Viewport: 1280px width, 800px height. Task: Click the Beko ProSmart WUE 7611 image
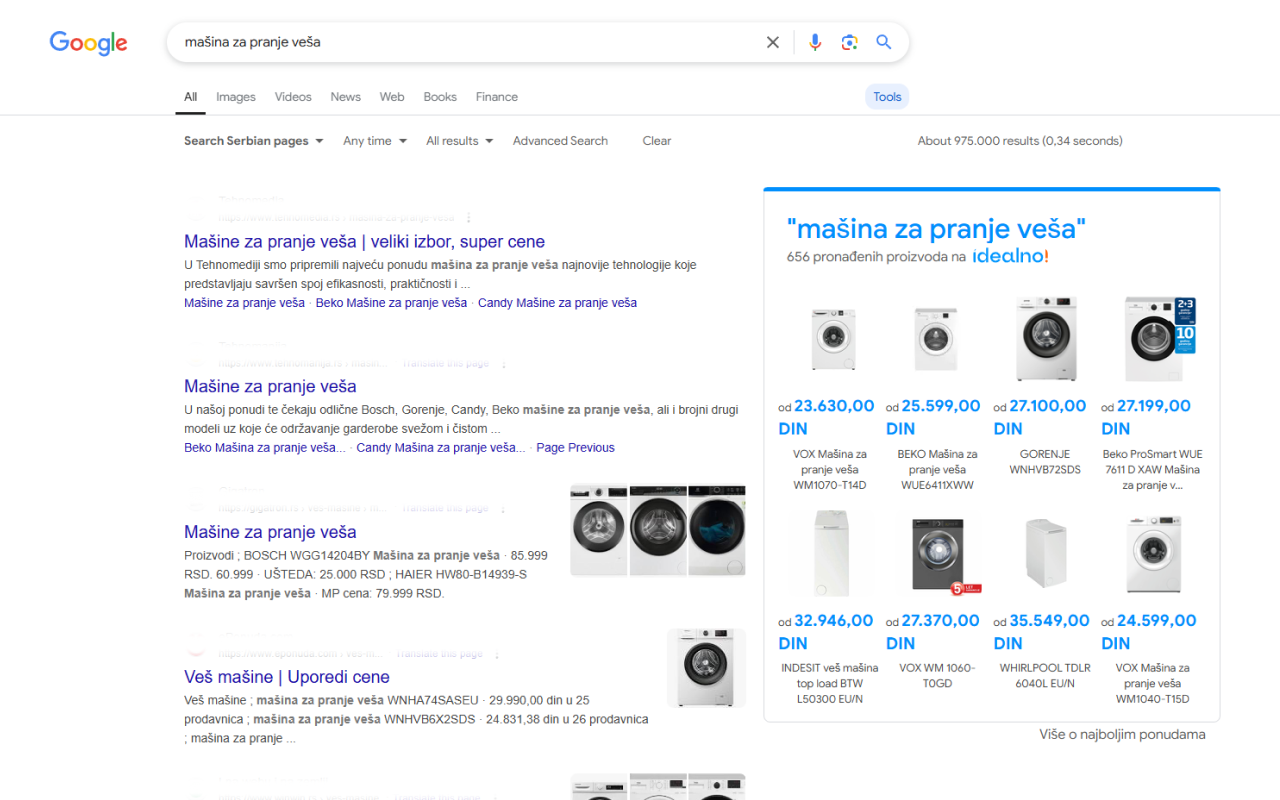pyautogui.click(x=1159, y=339)
